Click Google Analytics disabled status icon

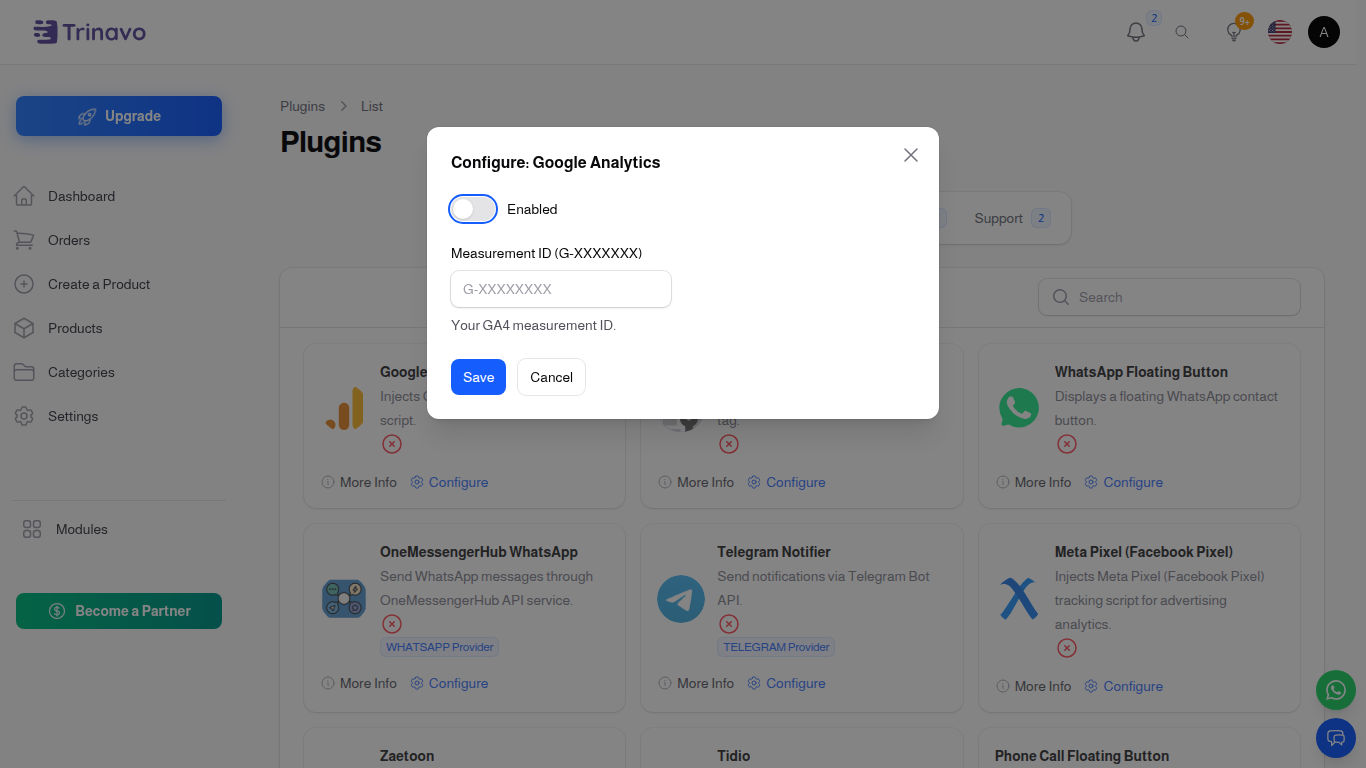tap(392, 444)
